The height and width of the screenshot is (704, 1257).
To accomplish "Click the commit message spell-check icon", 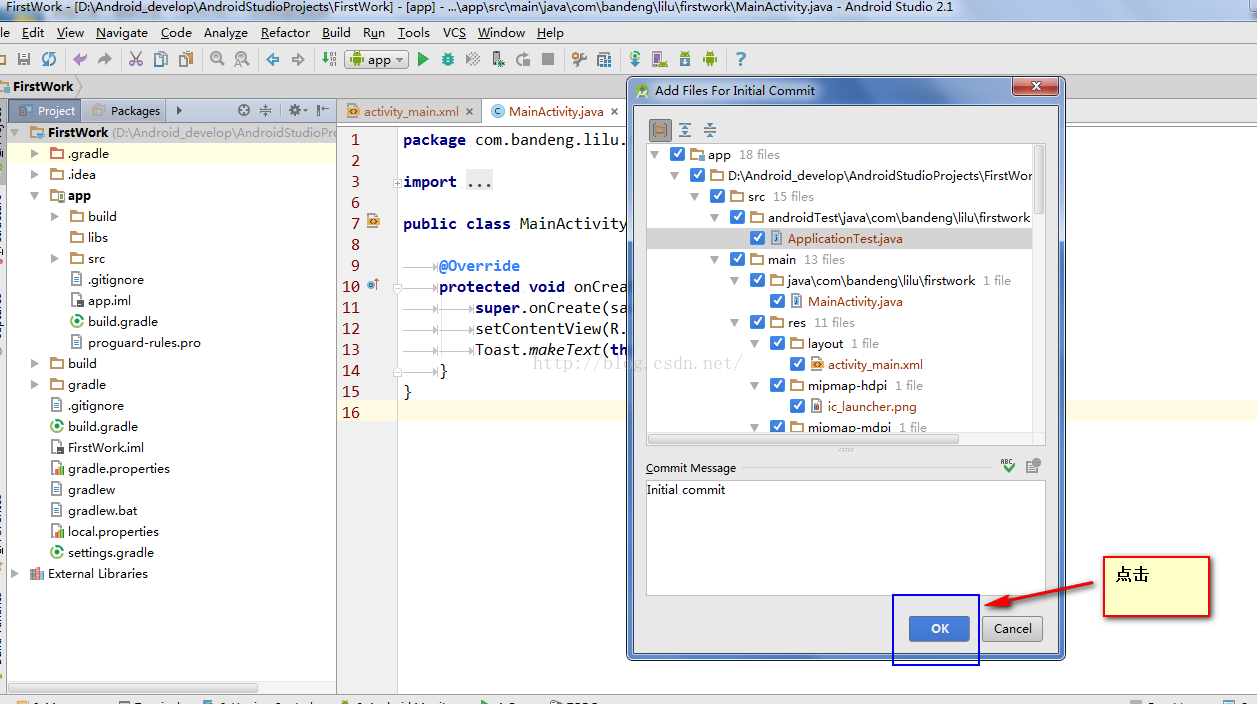I will pos(1009,466).
